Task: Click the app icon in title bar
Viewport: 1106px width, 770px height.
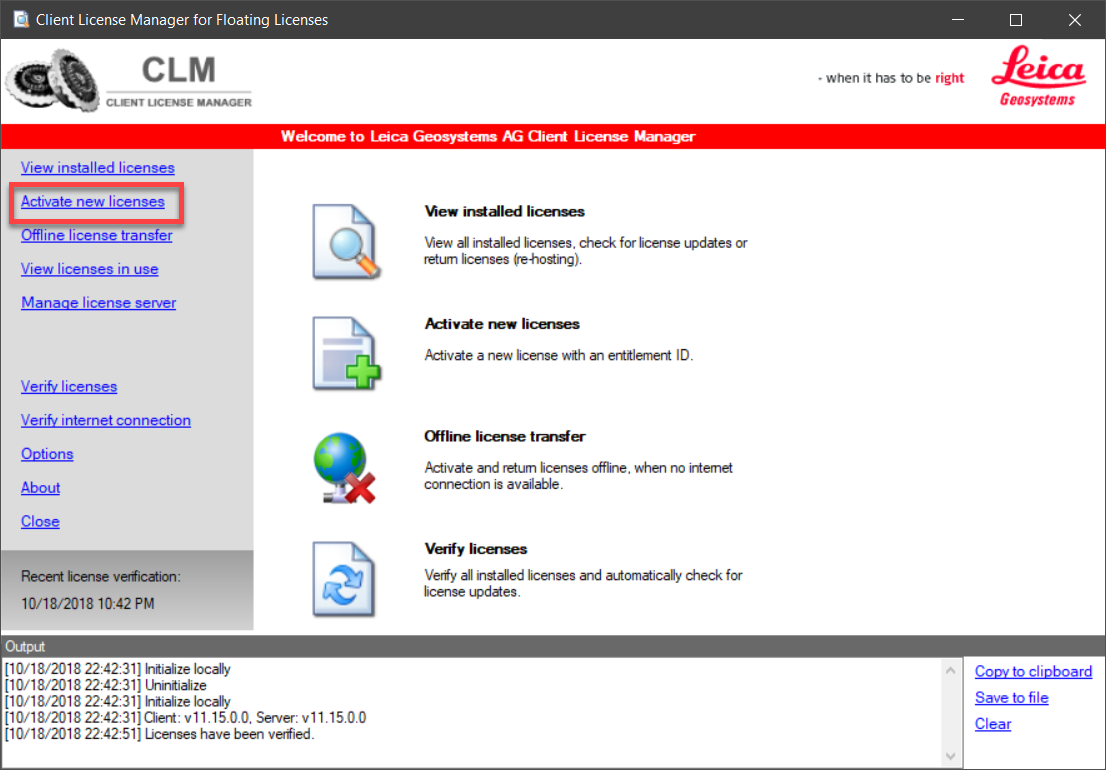Action: (x=20, y=19)
